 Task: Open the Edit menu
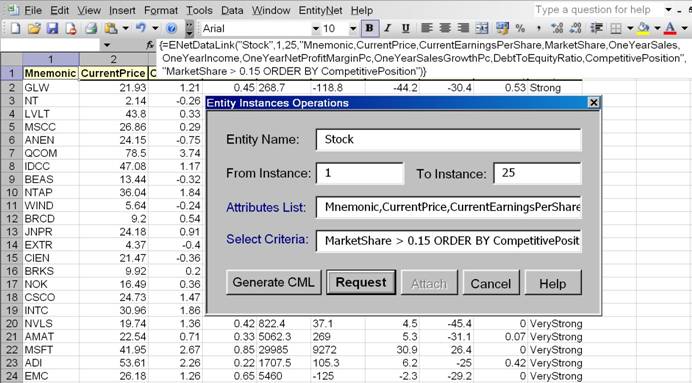pyautogui.click(x=60, y=10)
